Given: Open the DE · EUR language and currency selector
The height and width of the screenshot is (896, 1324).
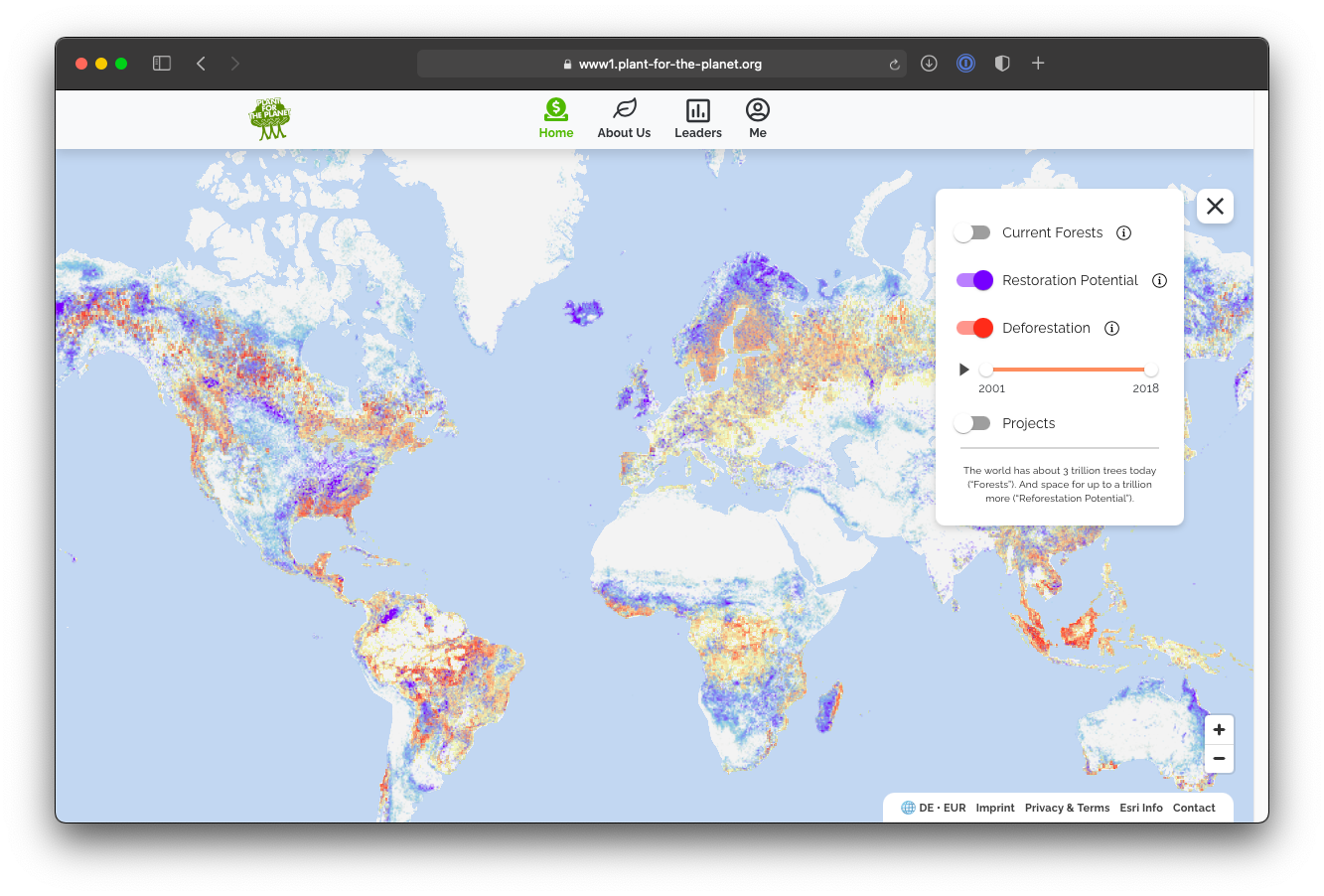Looking at the screenshot, I should point(933,808).
